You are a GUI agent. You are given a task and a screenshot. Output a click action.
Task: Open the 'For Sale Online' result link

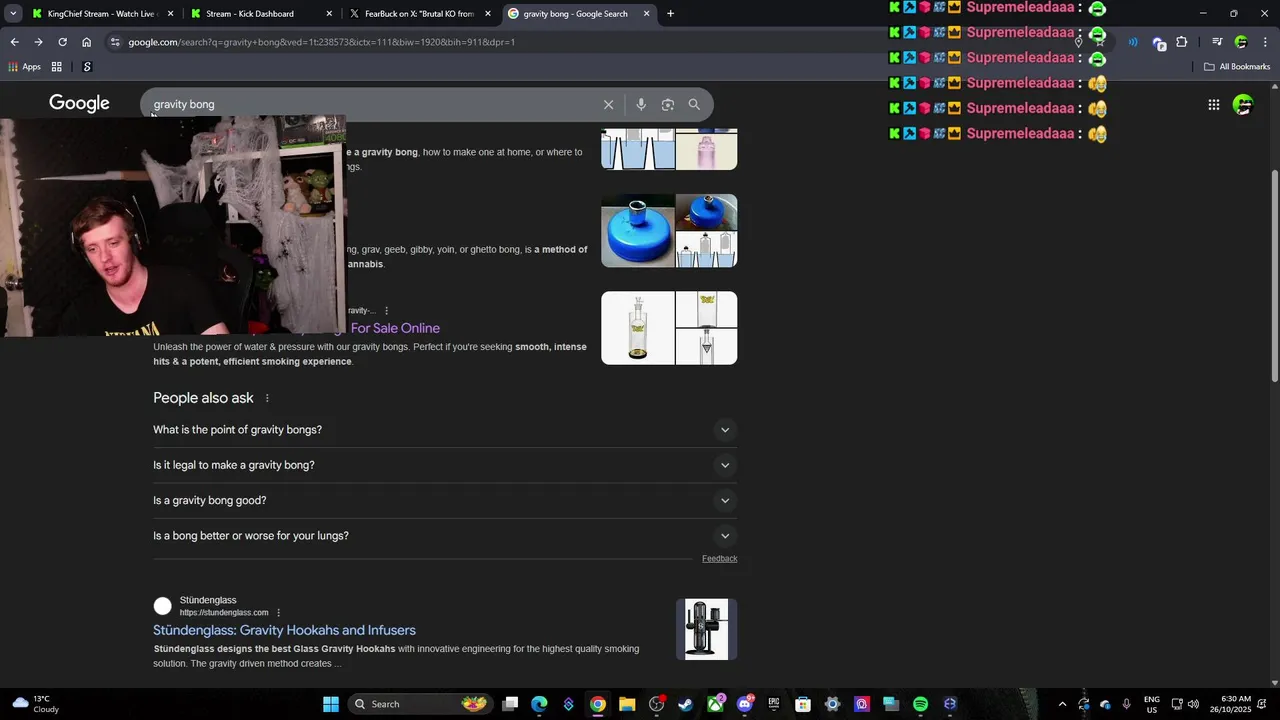tap(395, 328)
